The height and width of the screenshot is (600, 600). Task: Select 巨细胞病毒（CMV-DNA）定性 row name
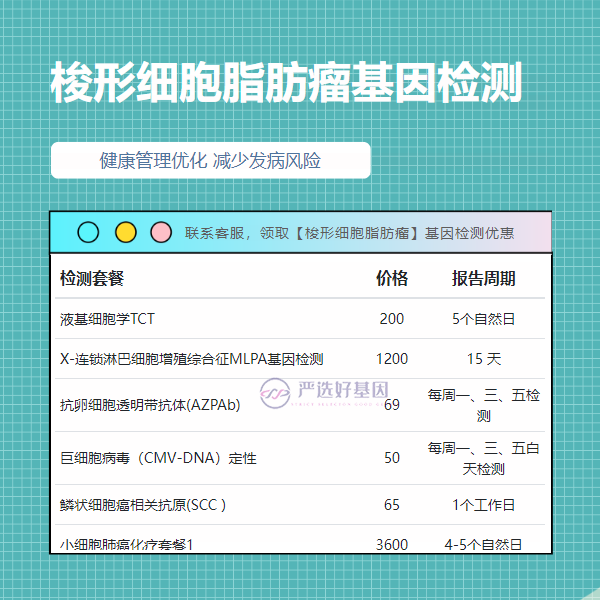pyautogui.click(x=158, y=458)
